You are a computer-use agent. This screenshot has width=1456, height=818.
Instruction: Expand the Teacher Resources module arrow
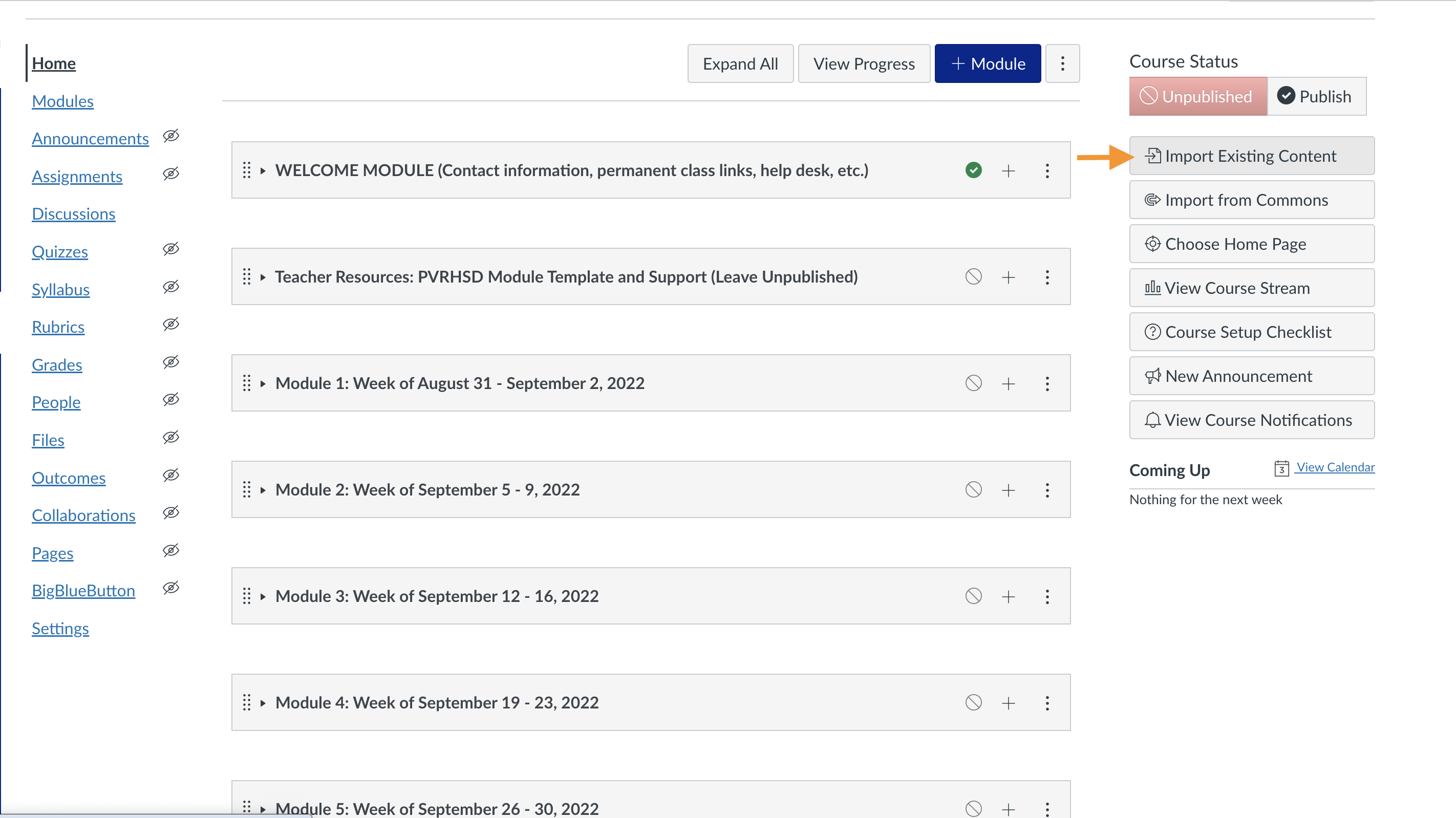[263, 277]
